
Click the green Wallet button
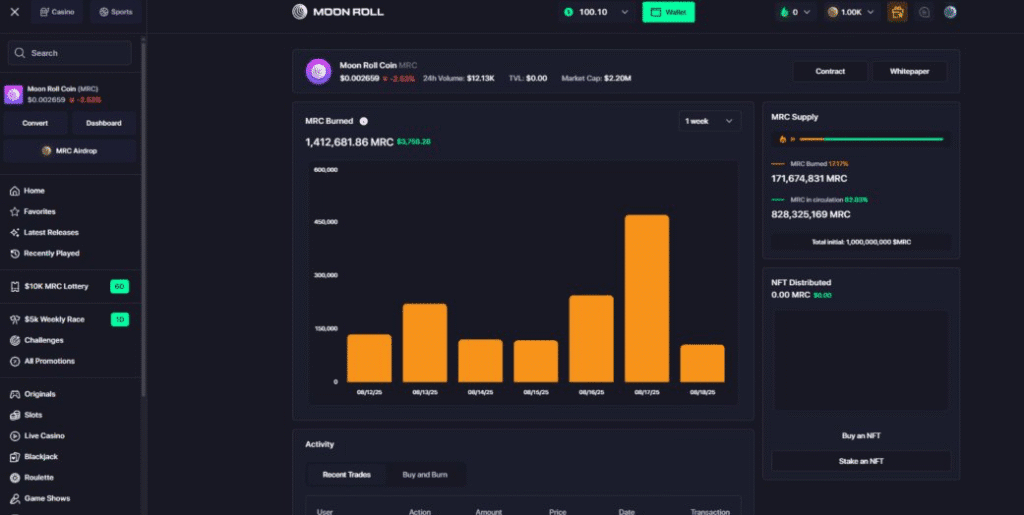(668, 12)
